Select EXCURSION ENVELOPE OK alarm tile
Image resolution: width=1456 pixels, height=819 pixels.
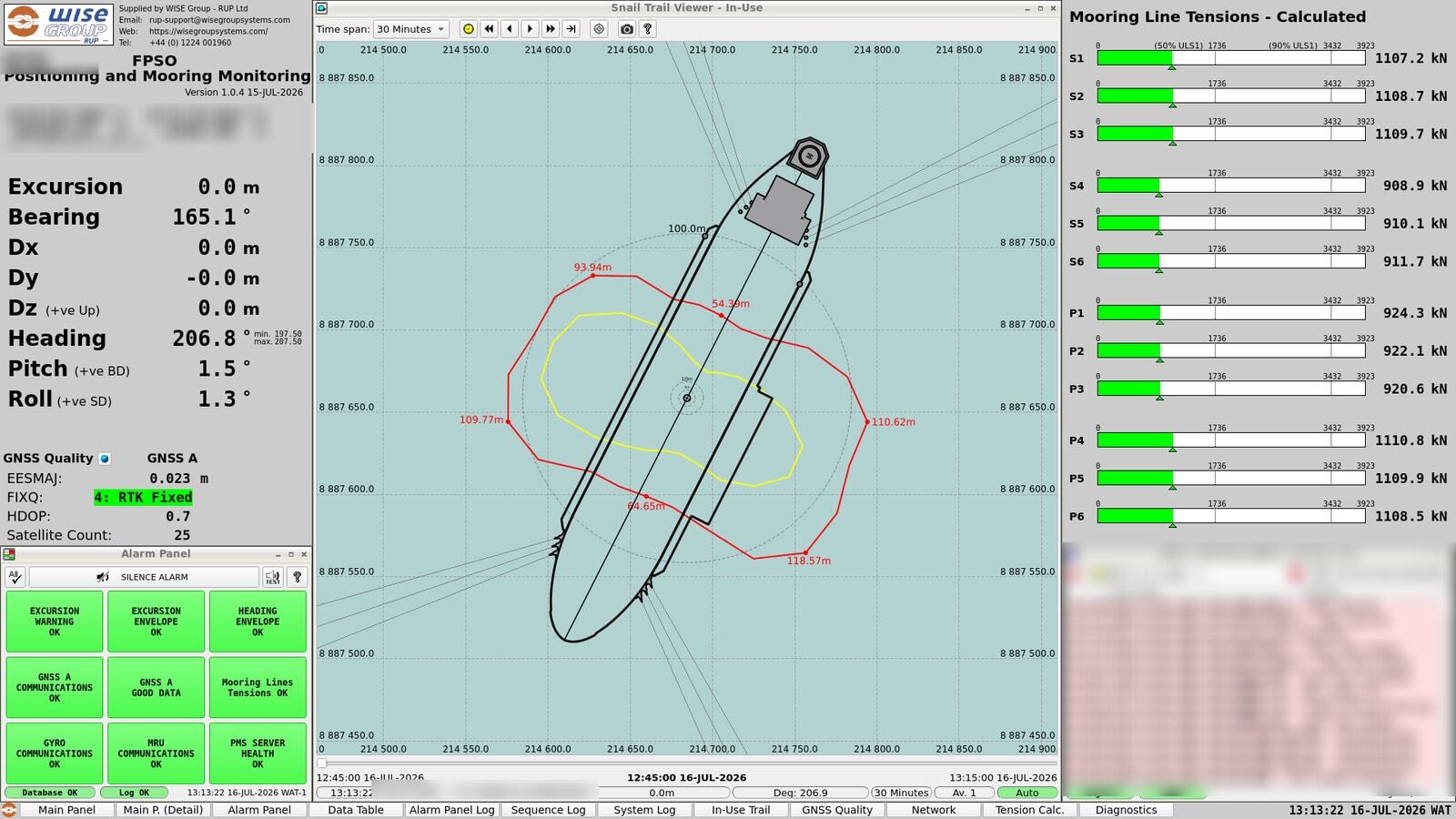157,622
